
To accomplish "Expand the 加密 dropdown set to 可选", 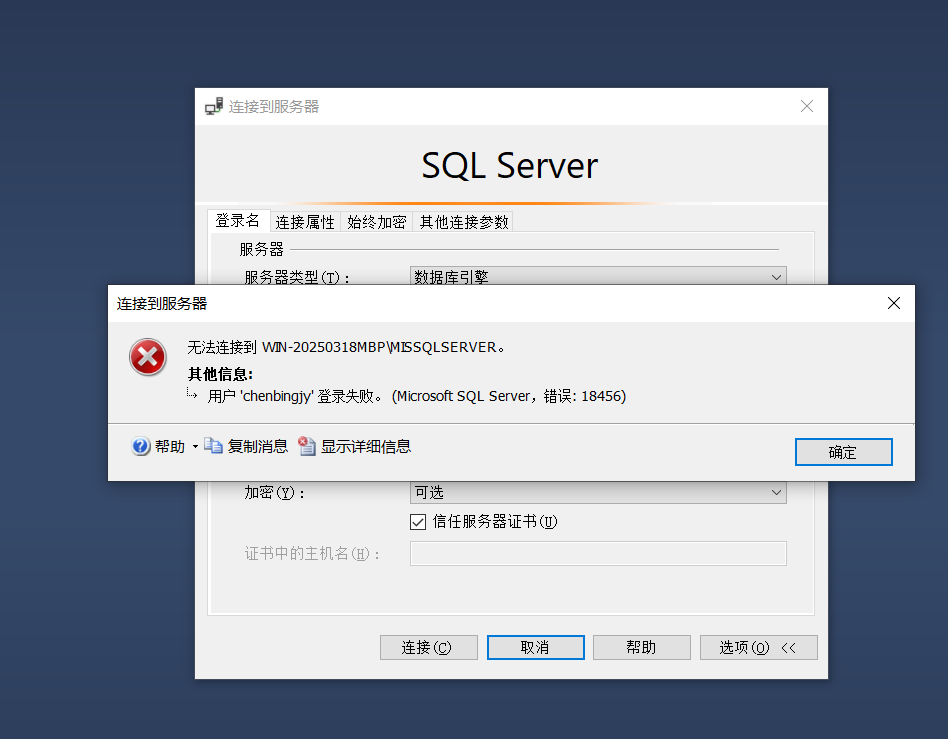I will 598,492.
